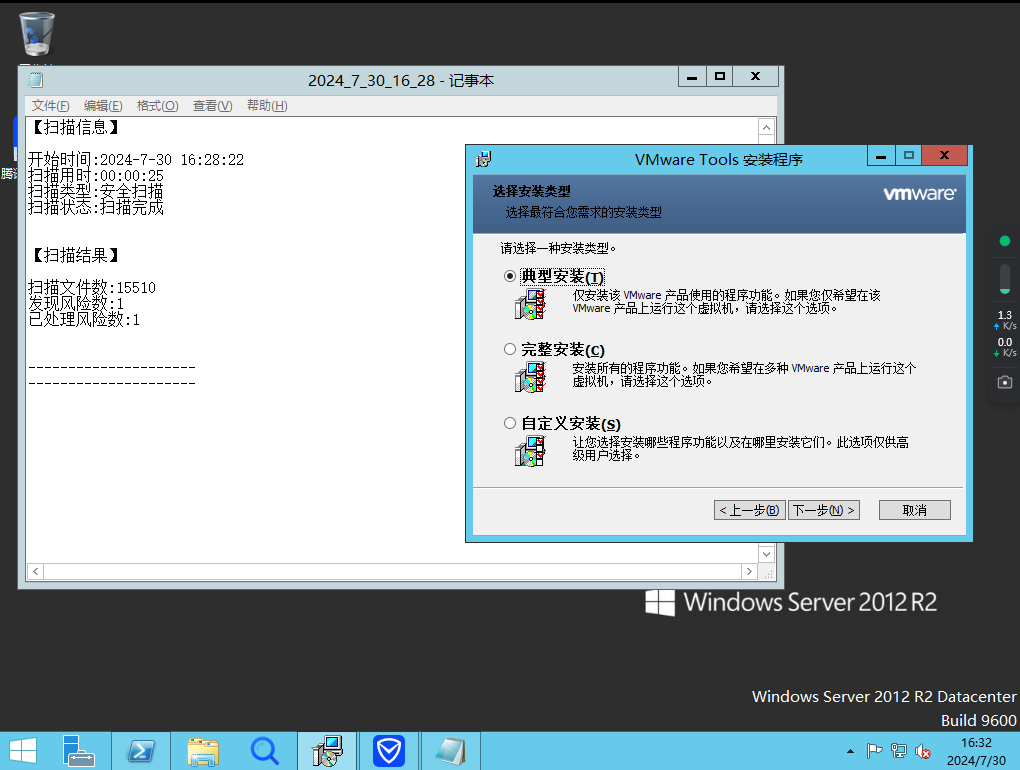Select Custom install radio button
1020x770 pixels.
510,423
